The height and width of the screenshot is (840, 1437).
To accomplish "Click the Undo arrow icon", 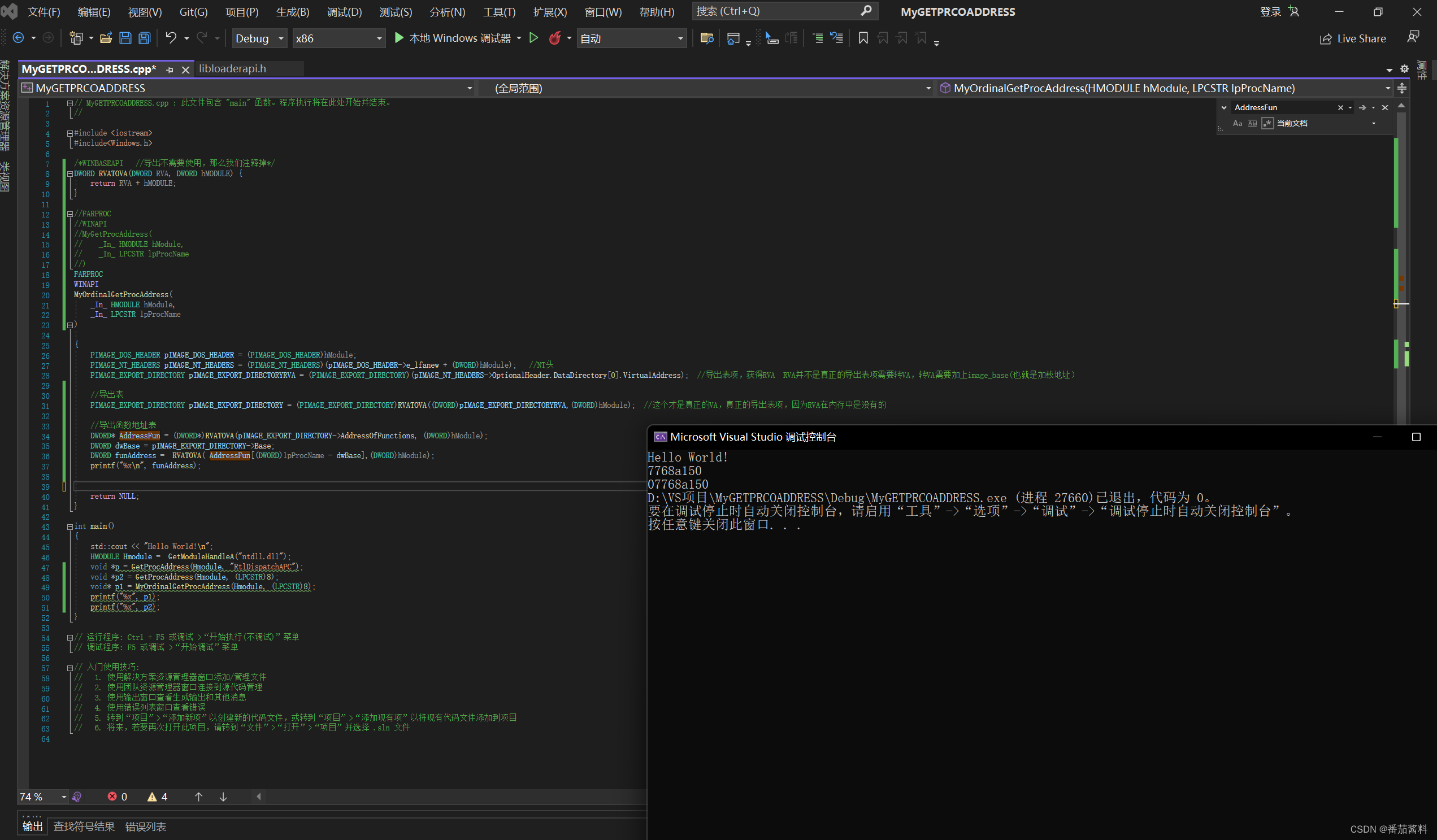I will click(171, 38).
